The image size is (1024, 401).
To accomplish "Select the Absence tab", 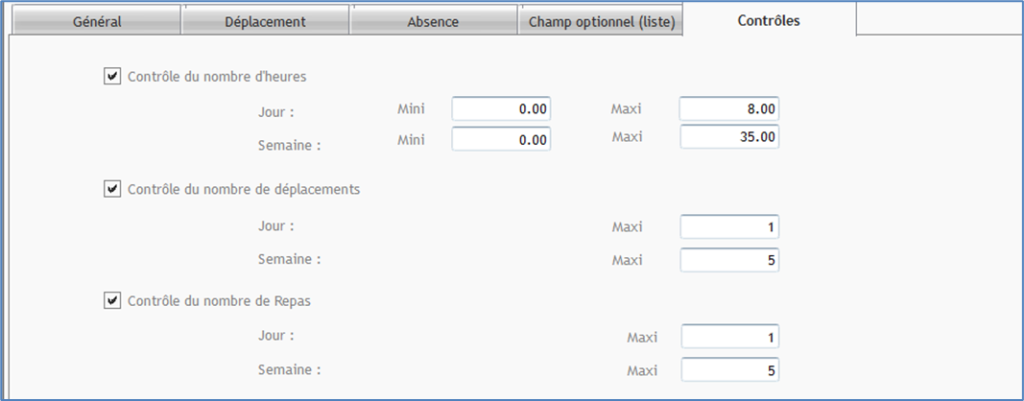I will click(434, 21).
